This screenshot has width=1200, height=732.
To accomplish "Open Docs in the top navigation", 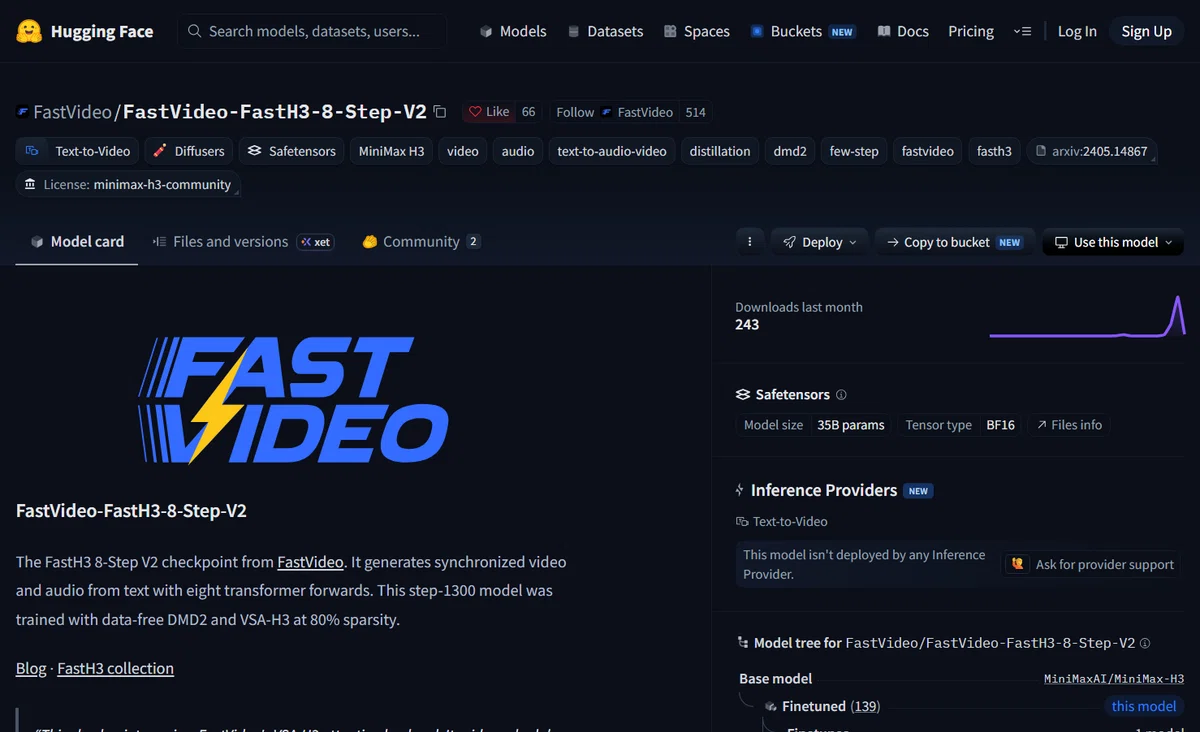I will pos(903,31).
